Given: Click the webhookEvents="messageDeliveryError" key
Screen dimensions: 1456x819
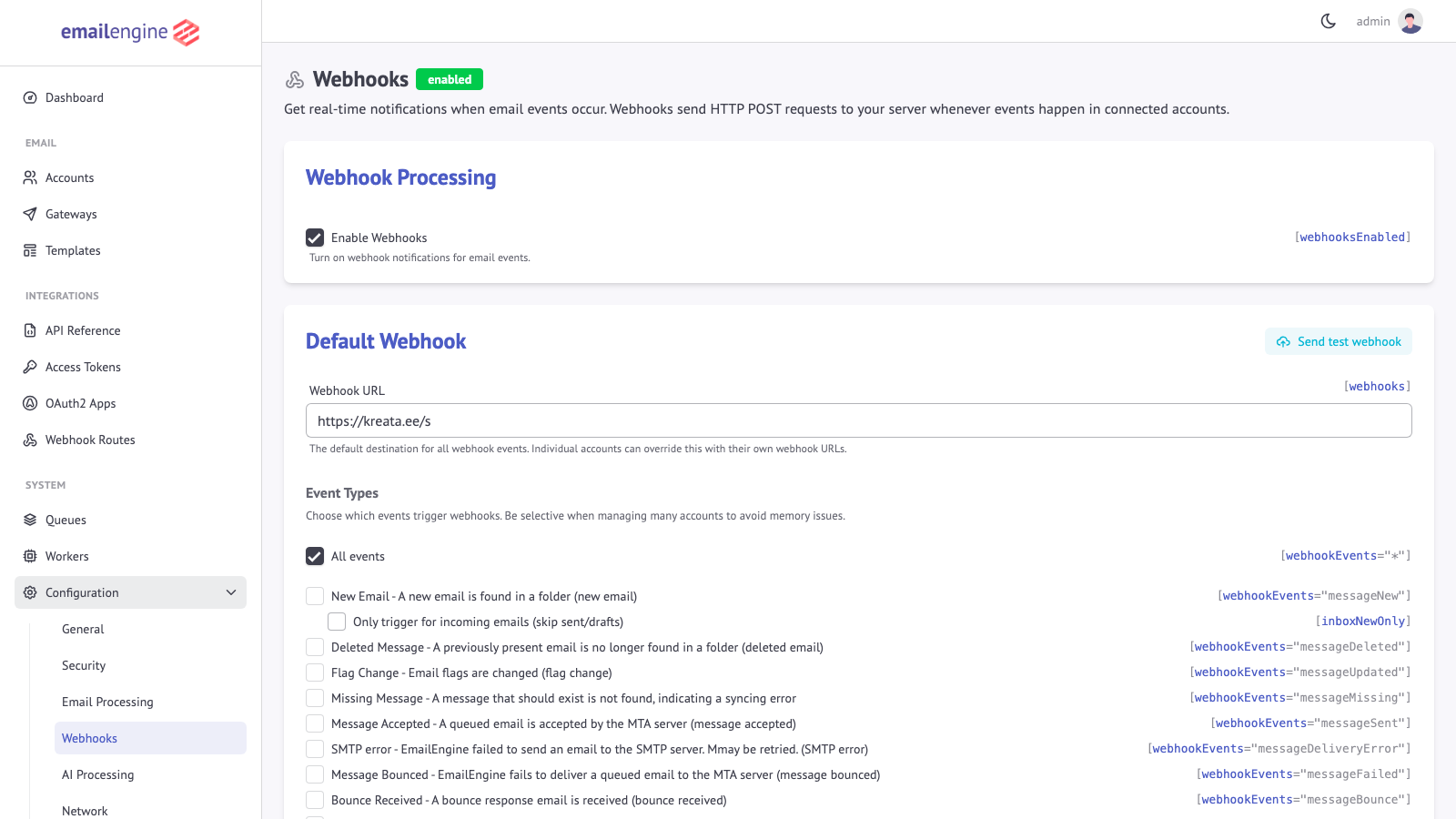Looking at the screenshot, I should point(1280,748).
